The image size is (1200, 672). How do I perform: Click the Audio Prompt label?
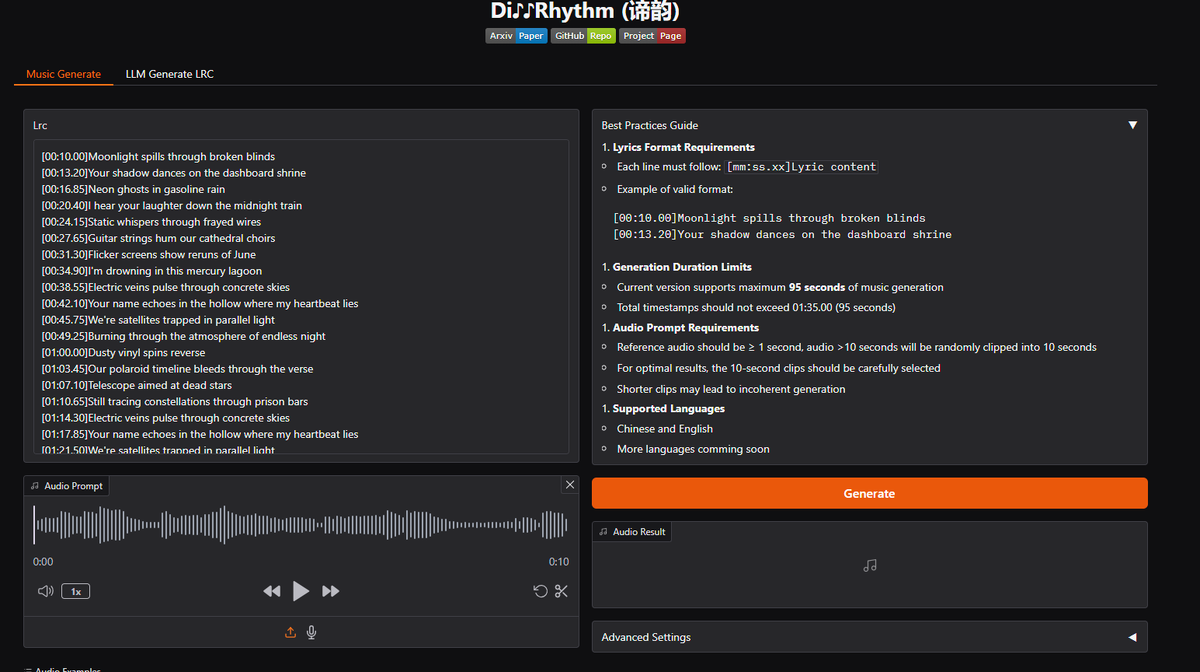pyautogui.click(x=66, y=486)
